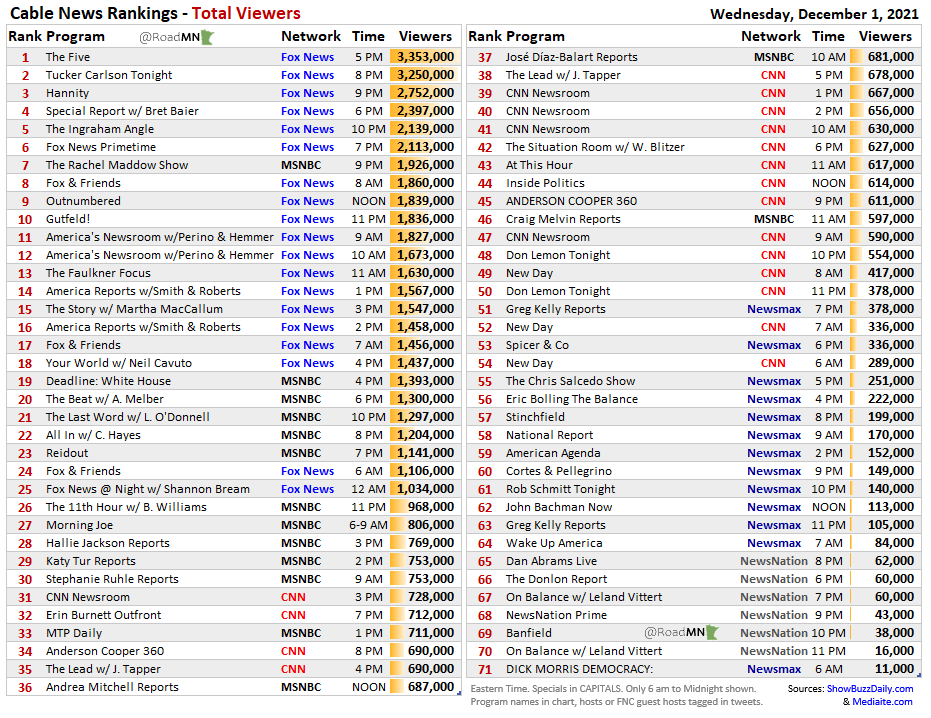The image size is (931, 718).
Task: Select 'Your World w/ Neil Cavuto'
Action: [x=119, y=363]
